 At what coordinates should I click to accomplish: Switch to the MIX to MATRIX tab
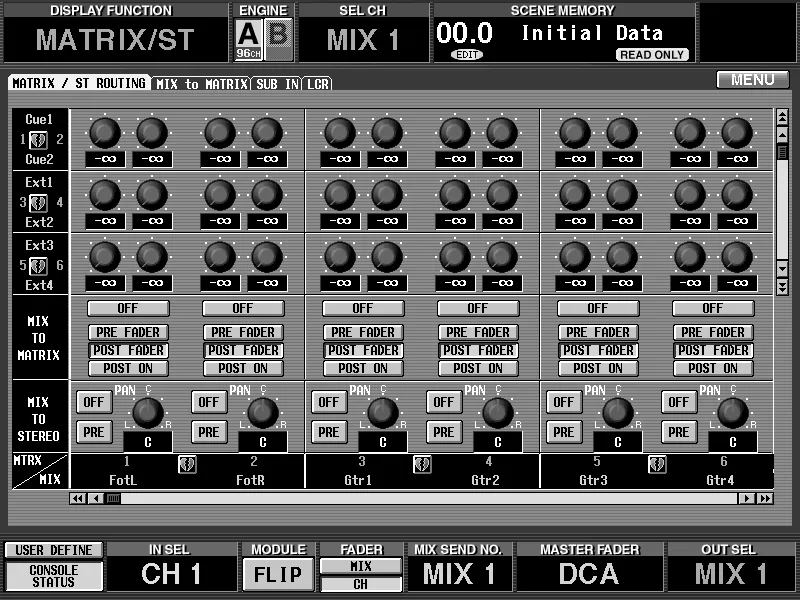202,84
